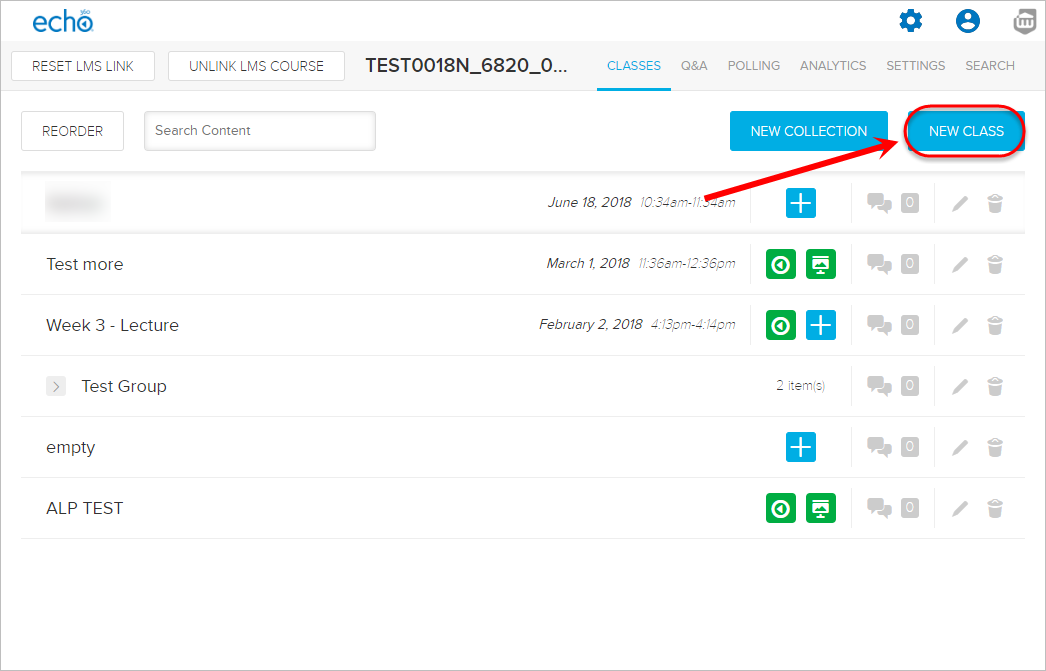Image resolution: width=1046 pixels, height=671 pixels.
Task: Expand the Test Group collection chevron
Action: [x=56, y=386]
